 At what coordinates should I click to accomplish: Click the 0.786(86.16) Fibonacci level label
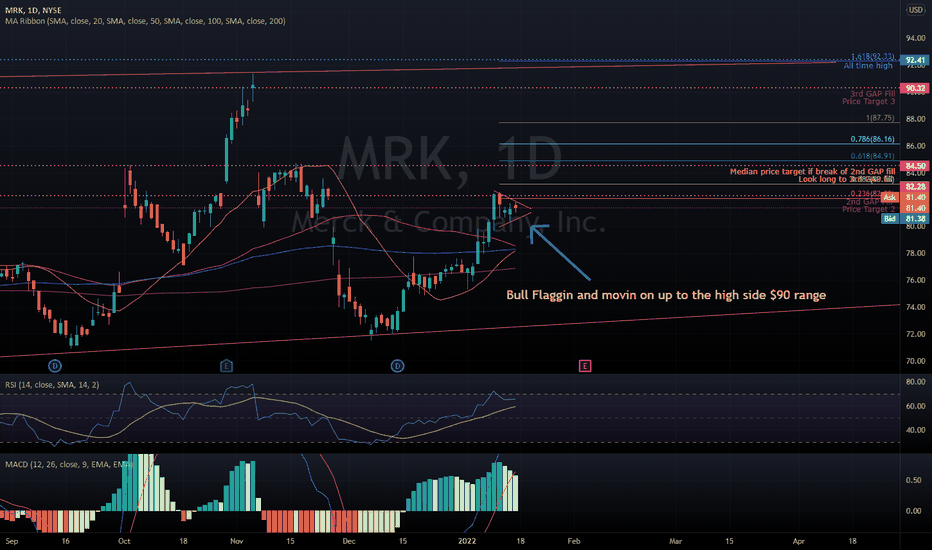pyautogui.click(x=872, y=139)
